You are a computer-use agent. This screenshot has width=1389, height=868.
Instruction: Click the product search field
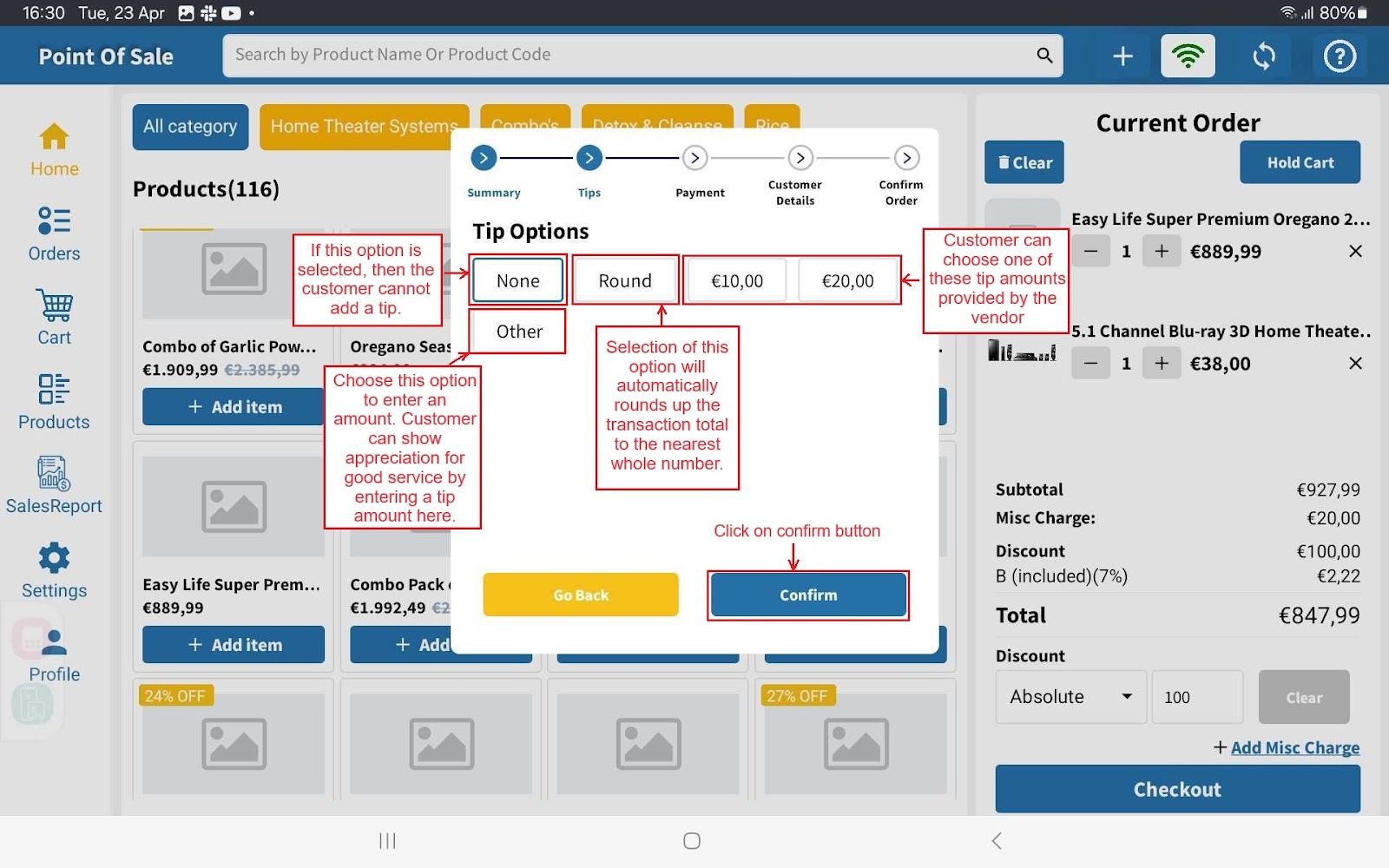(629, 55)
